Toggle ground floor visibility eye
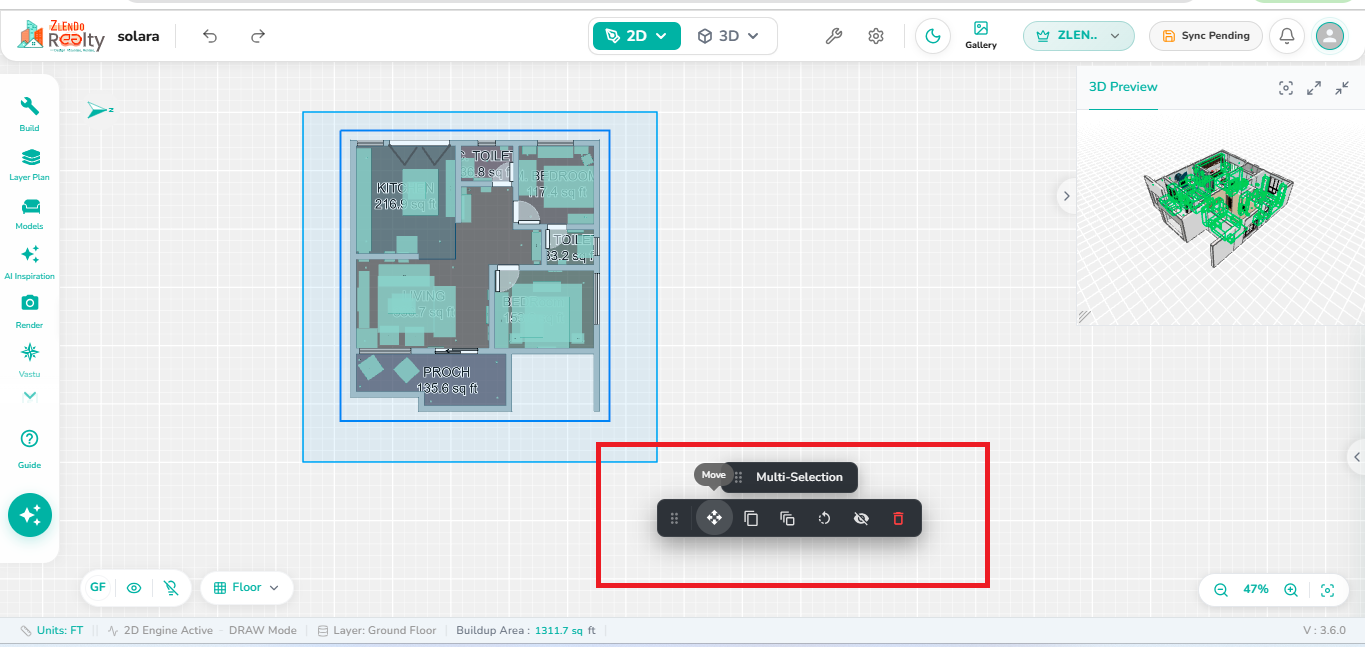The image size is (1365, 647). pos(134,588)
